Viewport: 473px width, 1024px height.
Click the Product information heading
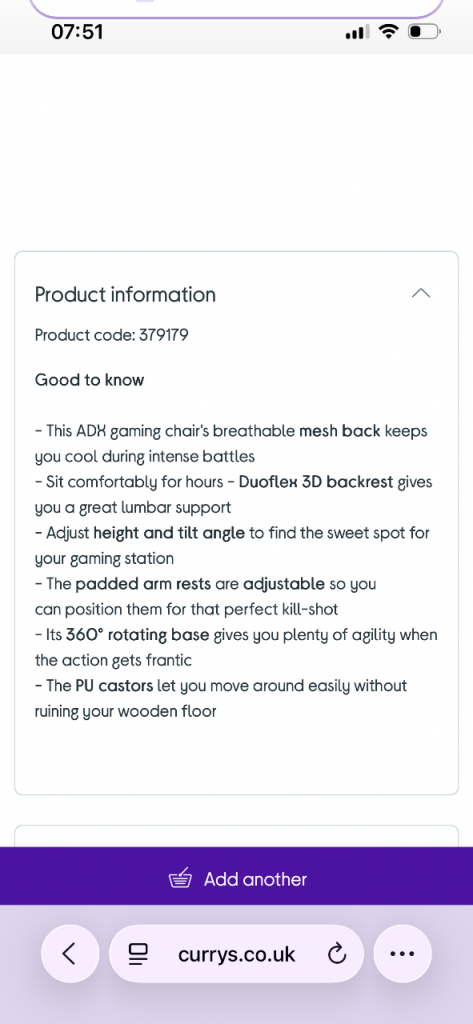click(125, 295)
